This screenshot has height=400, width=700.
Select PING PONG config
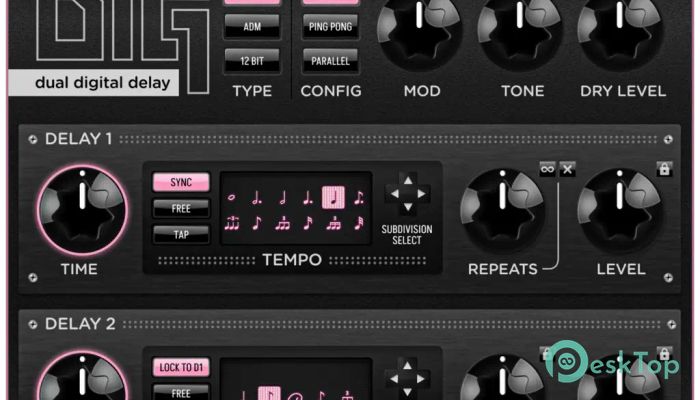(330, 27)
